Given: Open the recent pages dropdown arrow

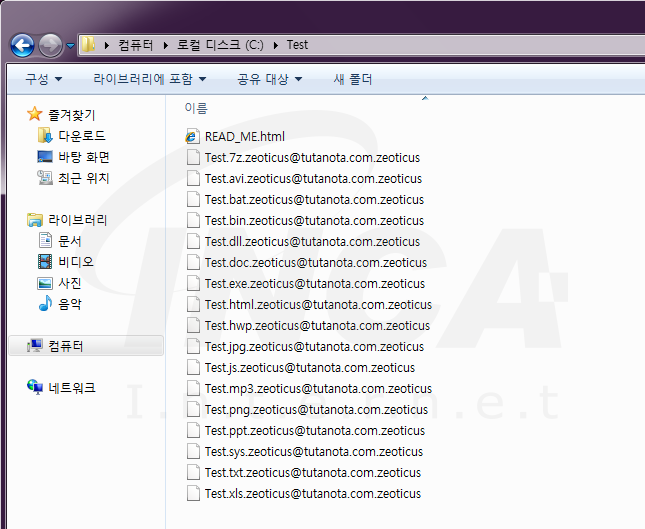Looking at the screenshot, I should click(70, 46).
